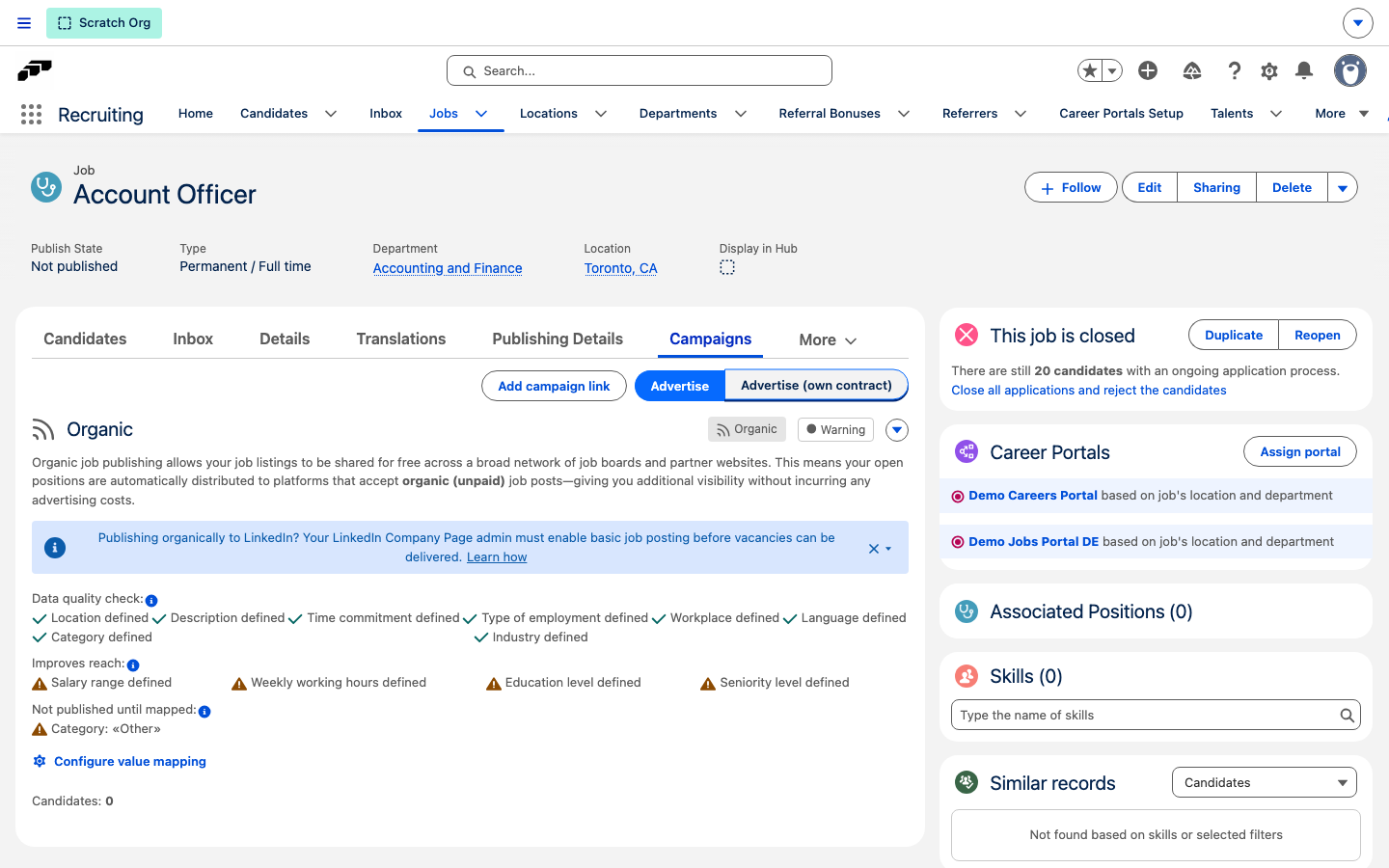Expand the Jobs tab dropdown chevron

point(481,114)
